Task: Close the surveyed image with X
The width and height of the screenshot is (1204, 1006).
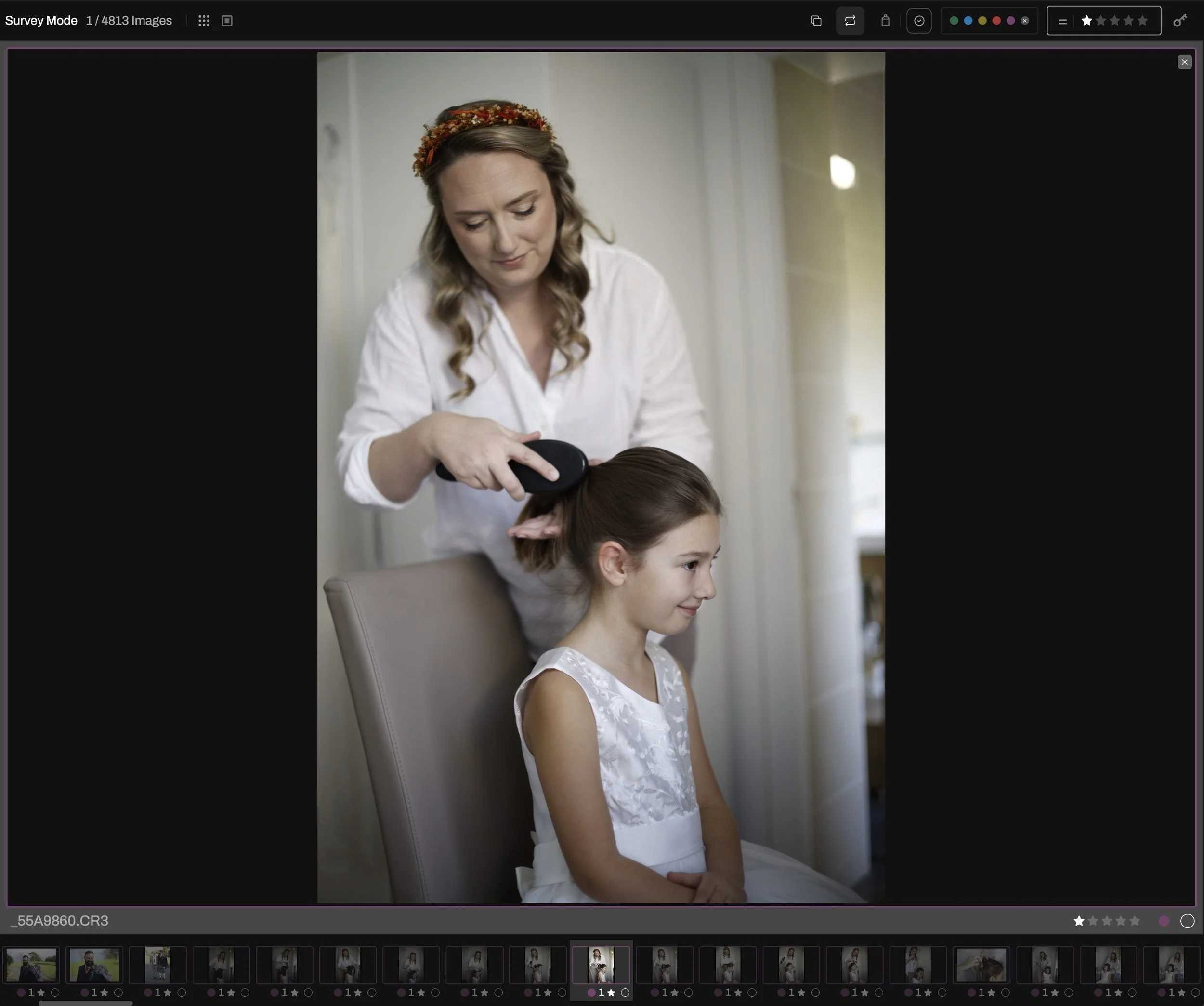Action: click(x=1185, y=62)
